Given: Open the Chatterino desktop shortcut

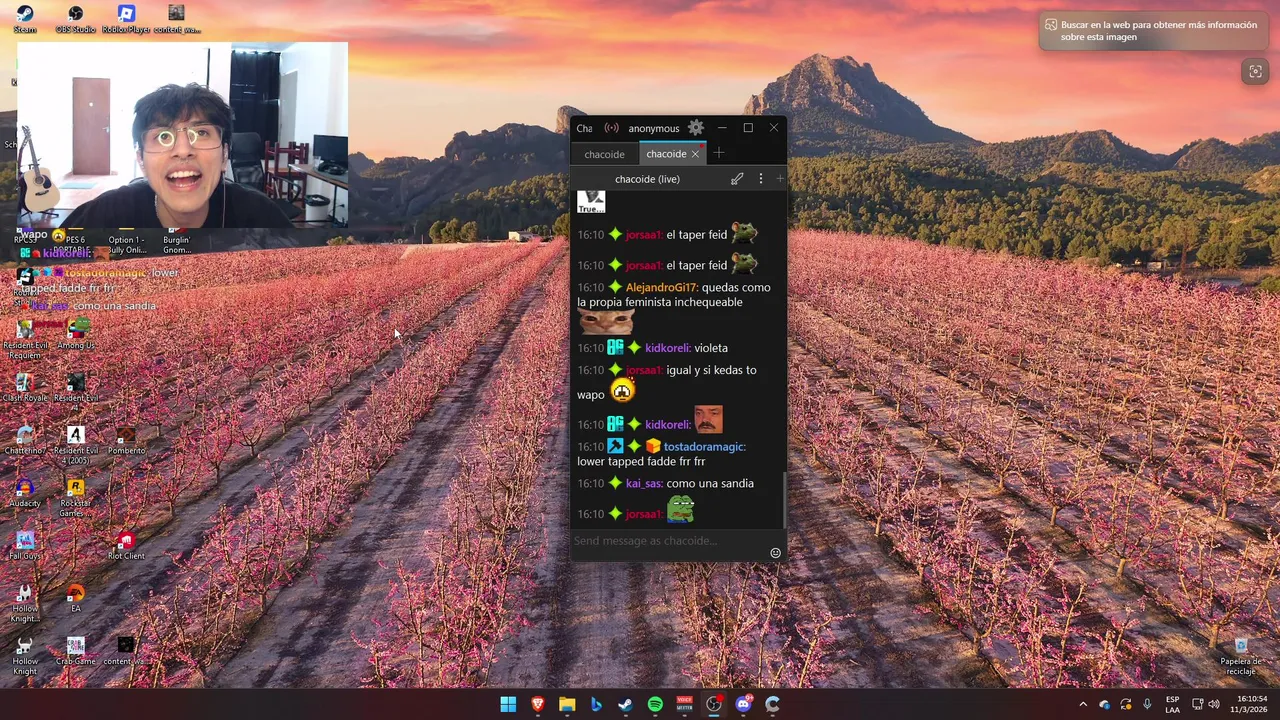Looking at the screenshot, I should [25, 440].
